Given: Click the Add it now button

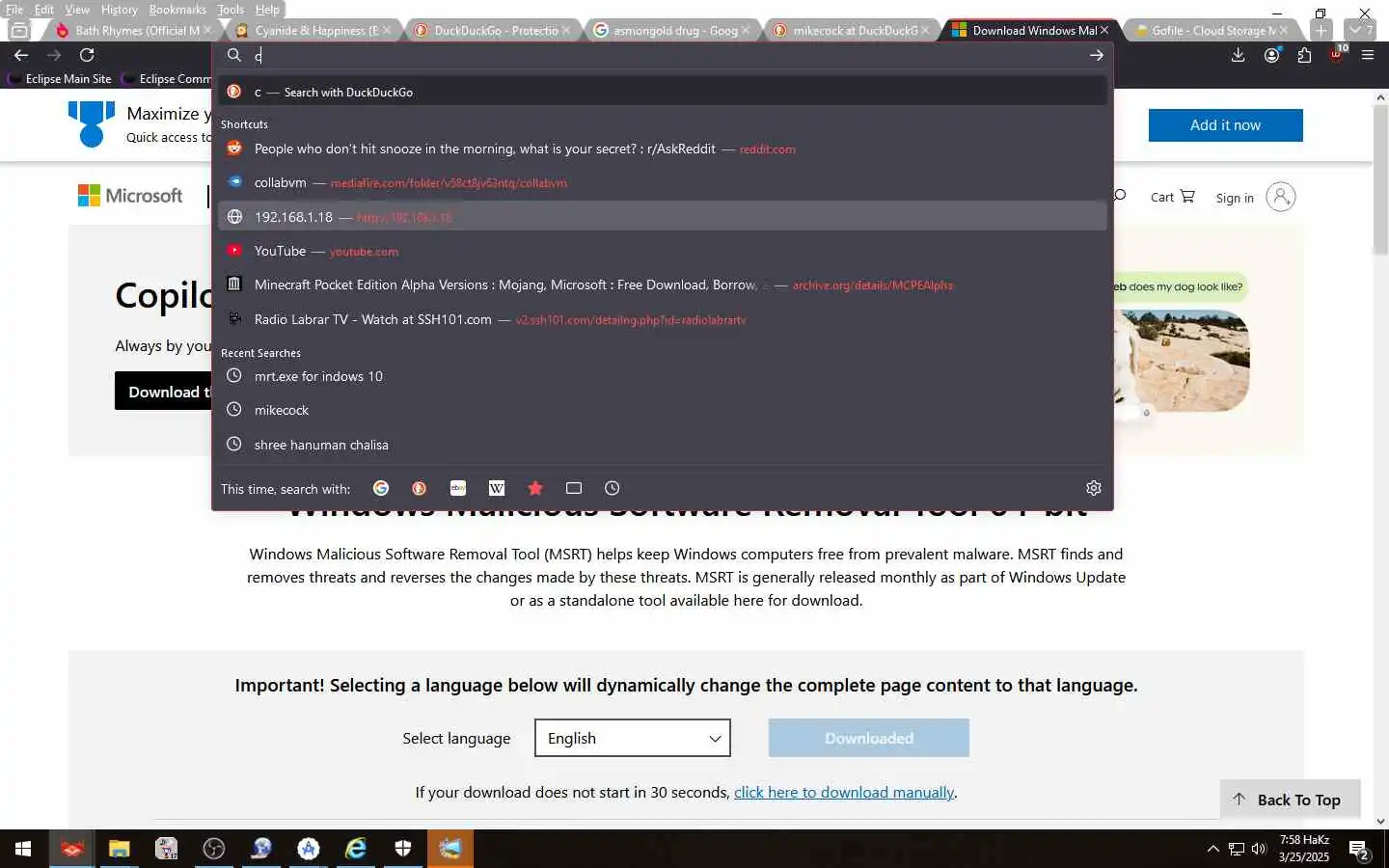Looking at the screenshot, I should (x=1225, y=125).
